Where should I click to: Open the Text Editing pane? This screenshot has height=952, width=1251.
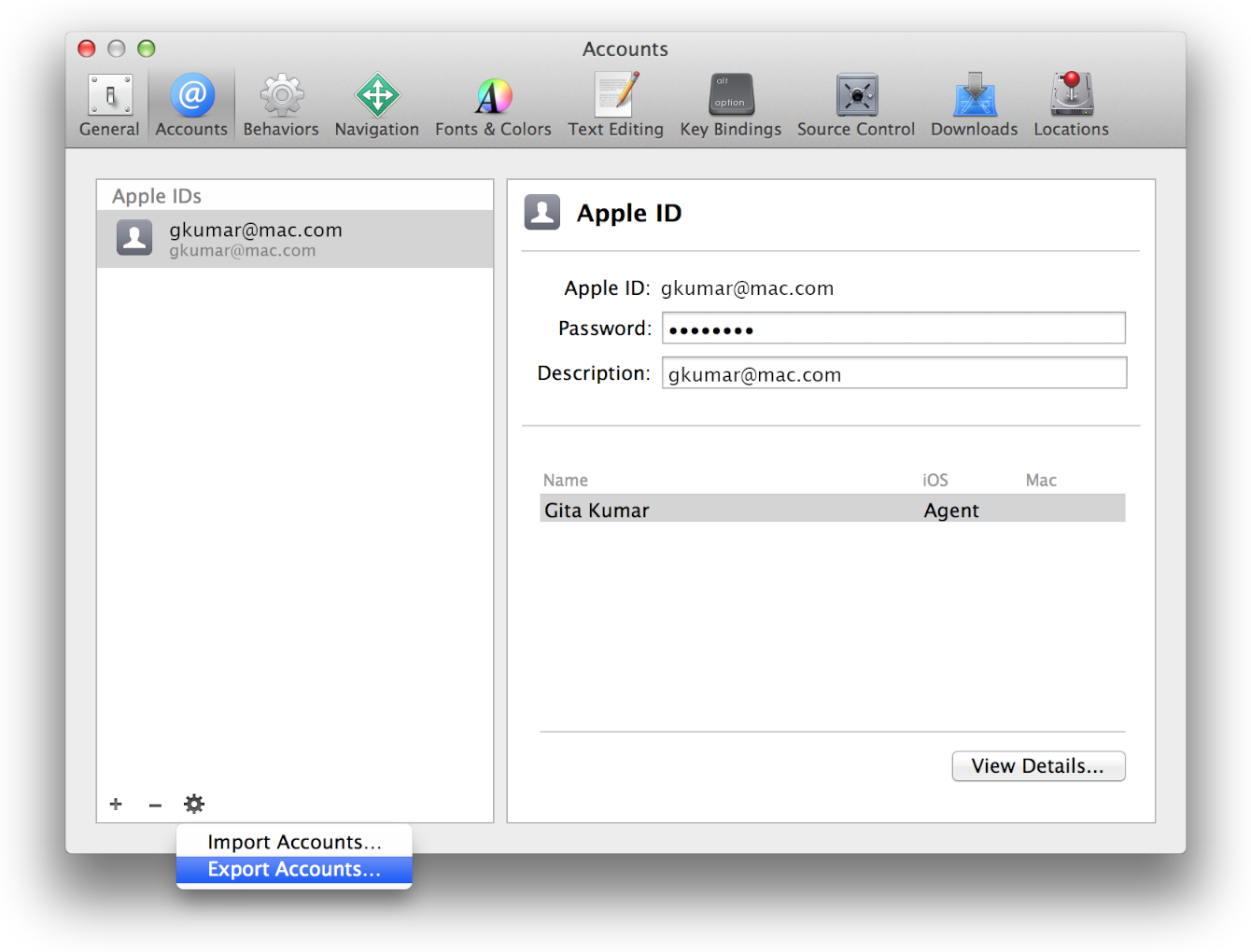click(615, 105)
